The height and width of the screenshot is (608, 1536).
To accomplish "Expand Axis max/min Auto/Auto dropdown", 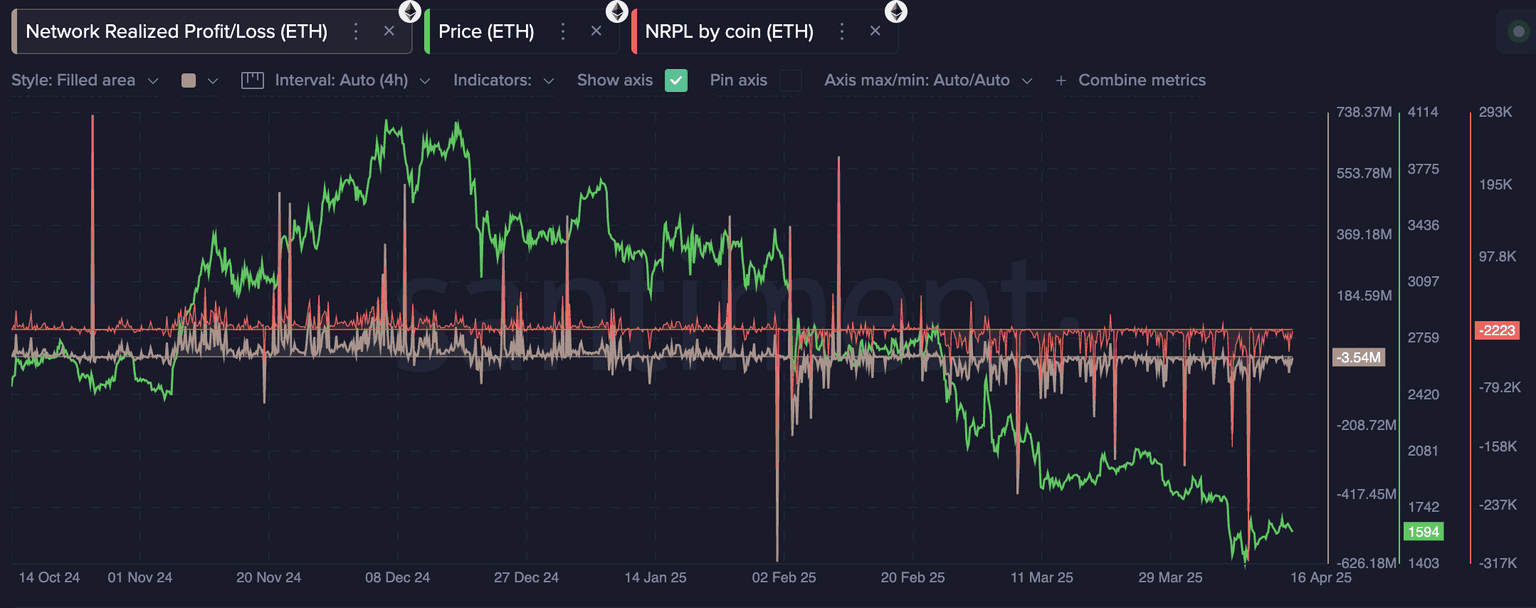I will pos(927,80).
